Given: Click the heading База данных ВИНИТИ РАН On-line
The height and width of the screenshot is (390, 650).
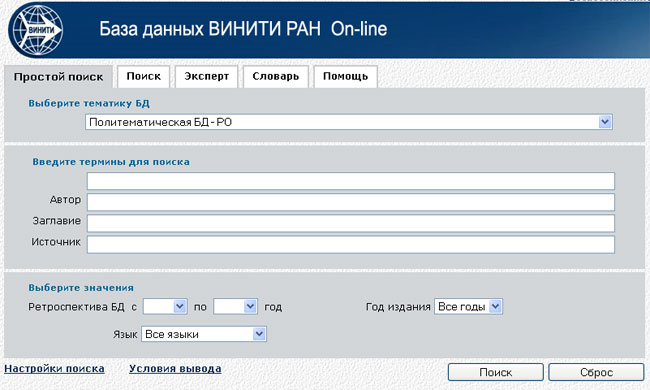Looking at the screenshot, I should (243, 29).
